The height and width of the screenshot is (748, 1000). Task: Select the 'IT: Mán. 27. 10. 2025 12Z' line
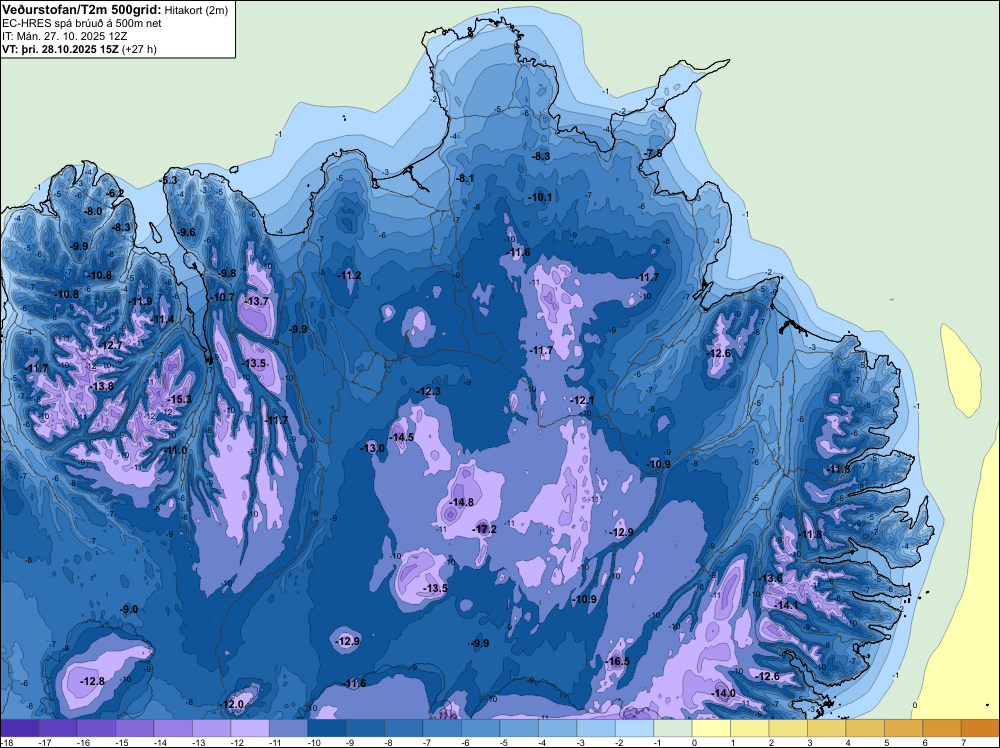(64, 36)
